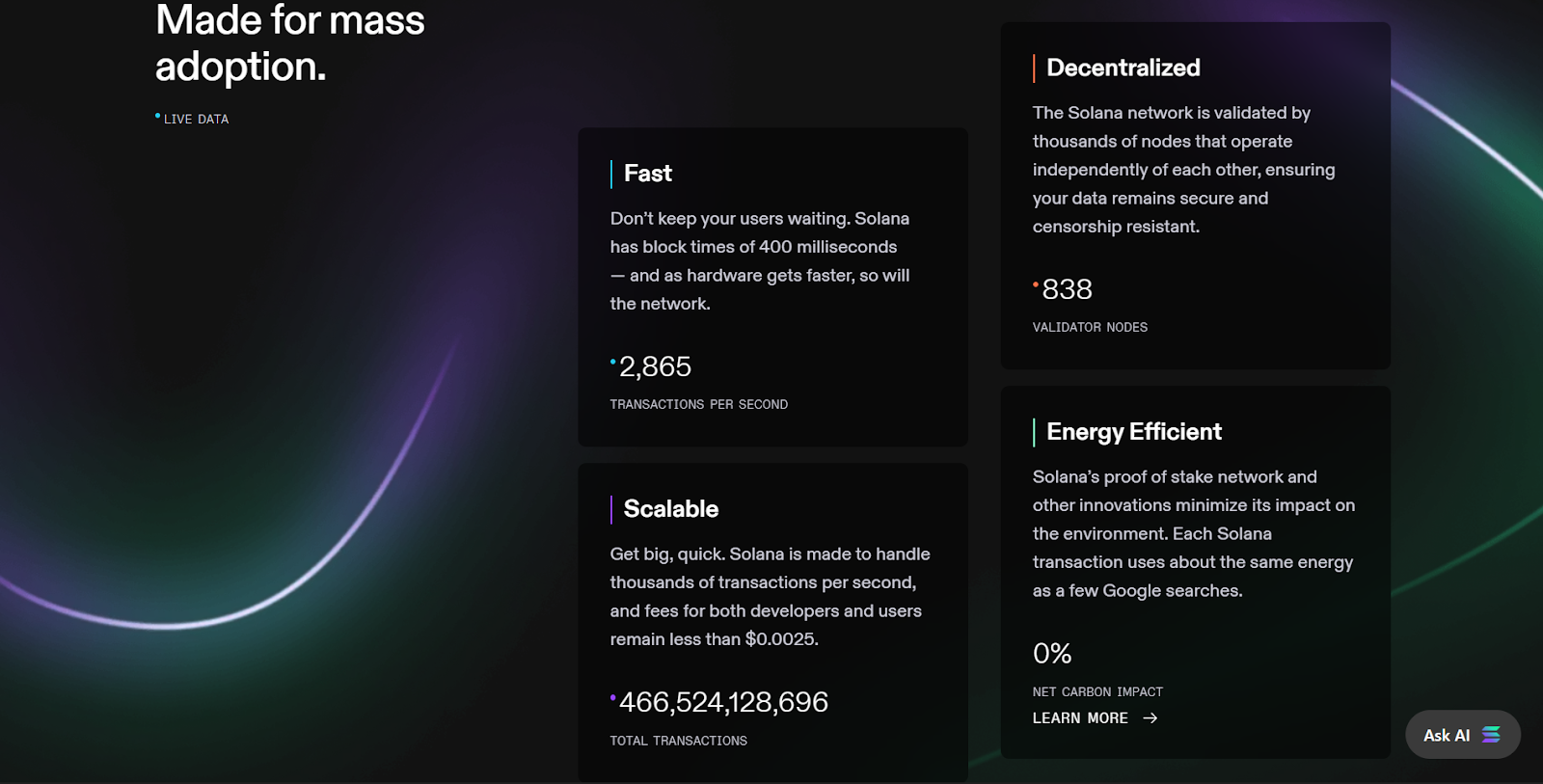Click the Decentralized card heading
The image size is (1543, 784).
click(1123, 68)
